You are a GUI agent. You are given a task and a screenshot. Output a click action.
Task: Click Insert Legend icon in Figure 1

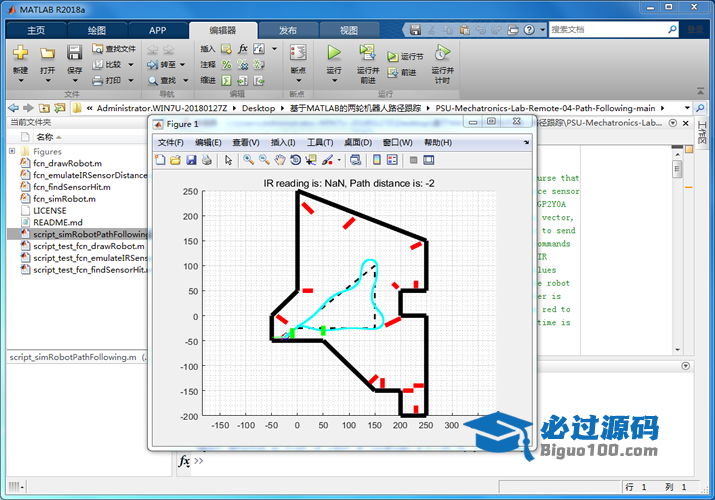pyautogui.click(x=392, y=160)
